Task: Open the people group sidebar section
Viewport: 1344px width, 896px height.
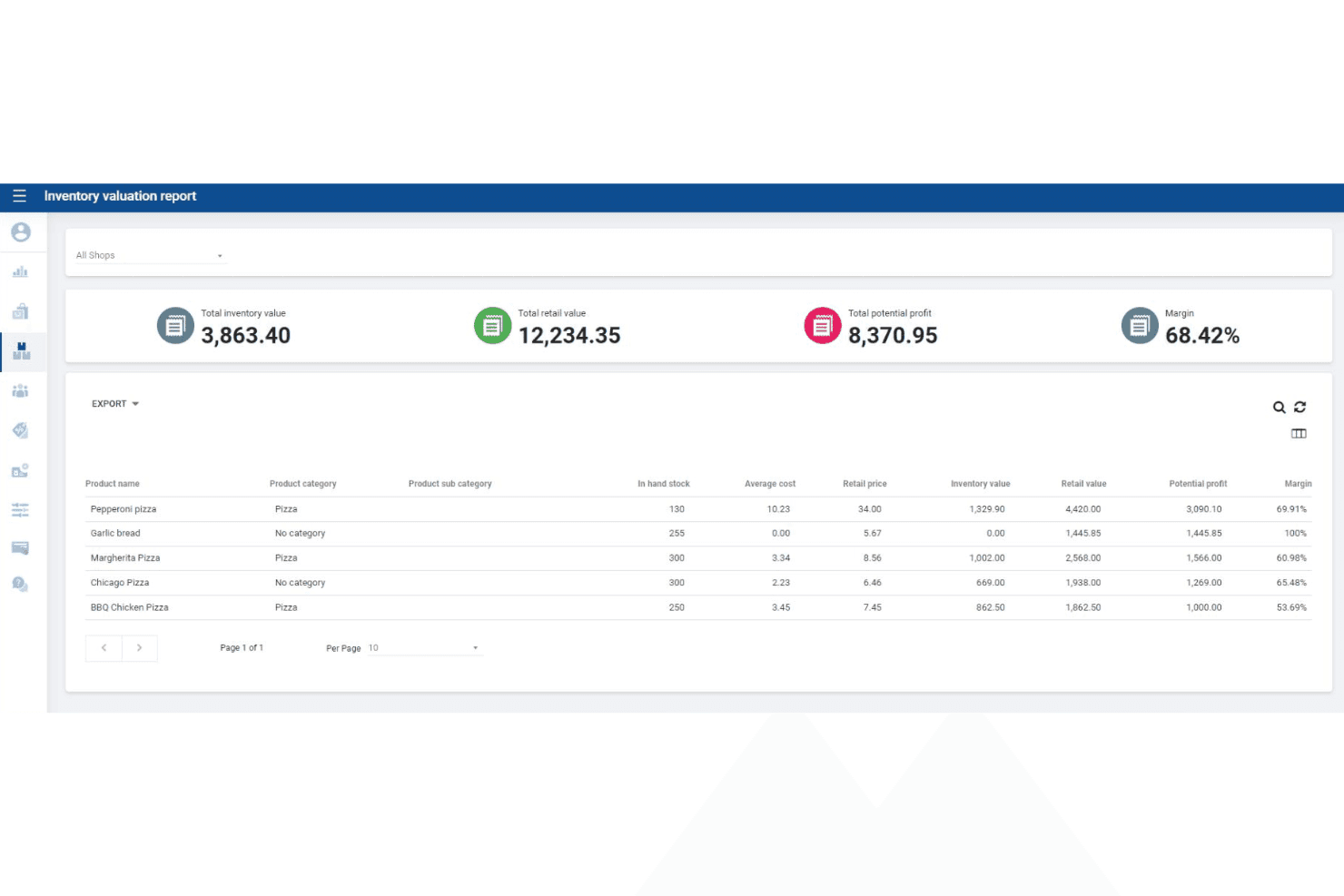Action: [x=20, y=390]
